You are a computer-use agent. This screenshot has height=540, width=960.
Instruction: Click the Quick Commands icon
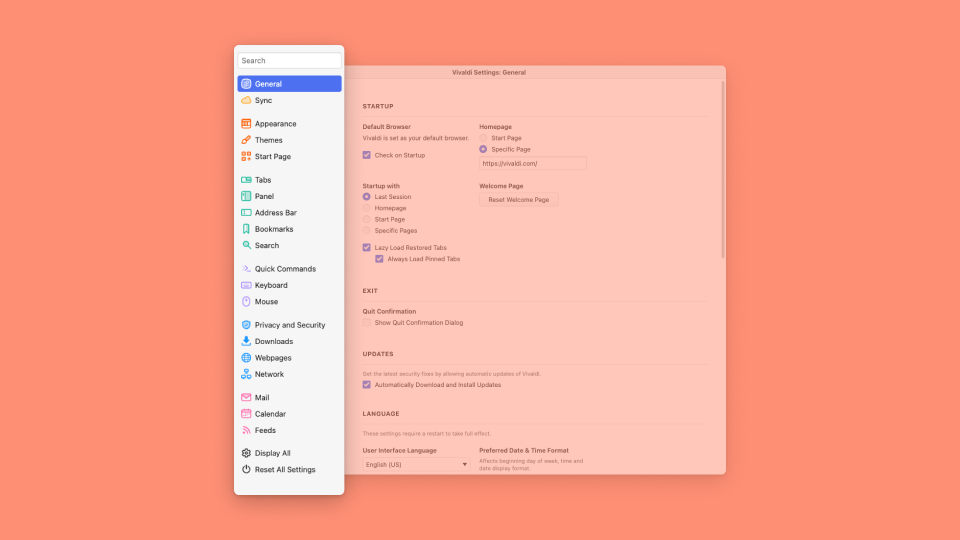tap(246, 269)
